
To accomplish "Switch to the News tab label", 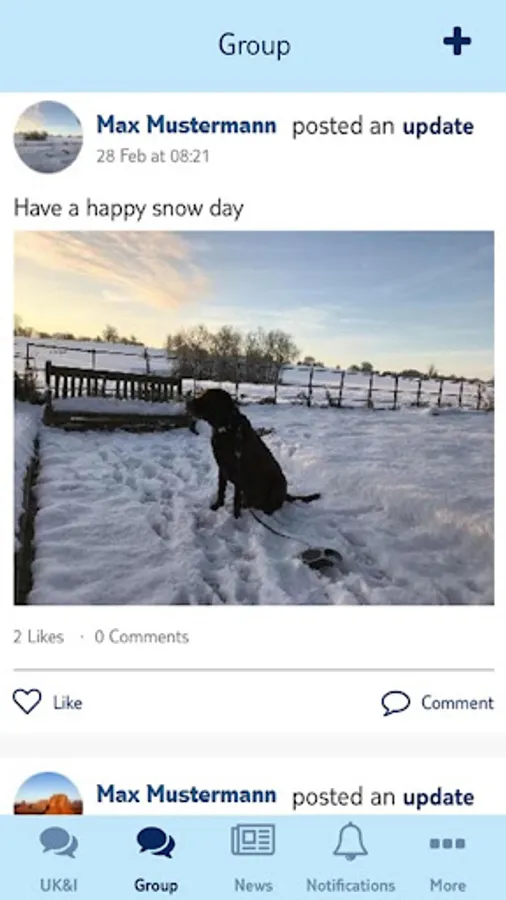I will [x=253, y=885].
